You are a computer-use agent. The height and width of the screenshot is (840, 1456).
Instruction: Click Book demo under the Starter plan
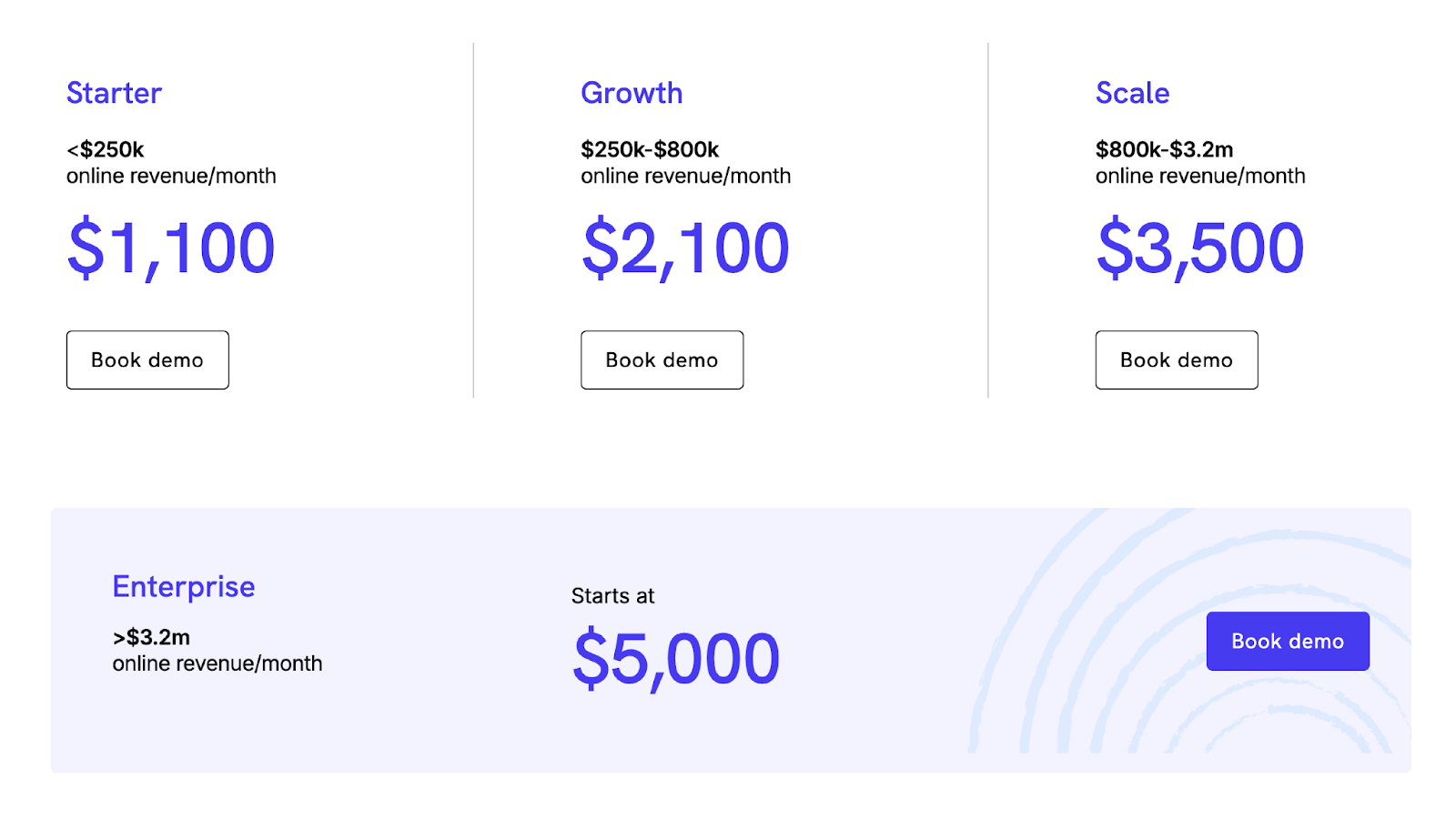(147, 359)
